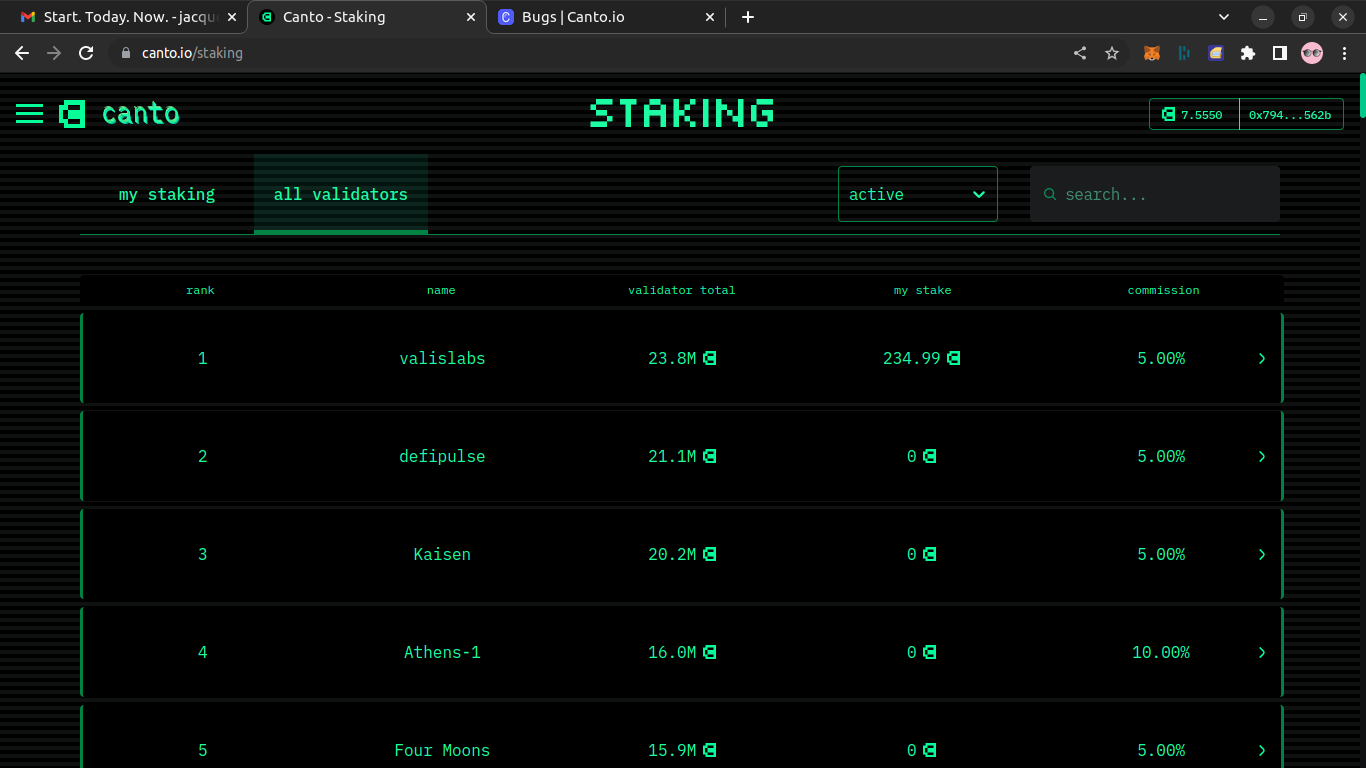Switch to the my staking tab
Image resolution: width=1366 pixels, height=768 pixels.
[x=167, y=194]
